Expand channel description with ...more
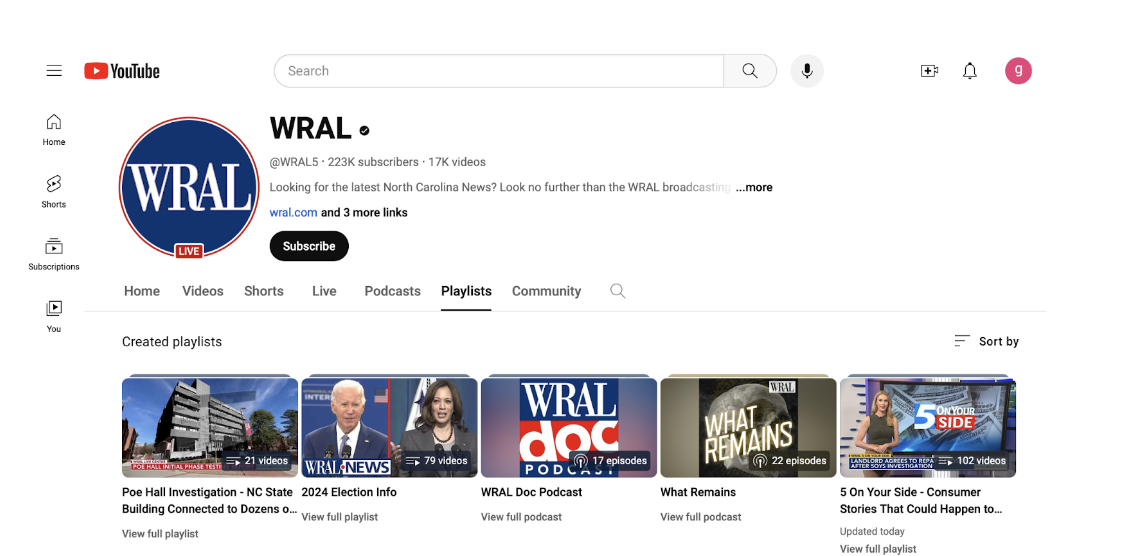This screenshot has height=556, width=1122. (x=753, y=187)
